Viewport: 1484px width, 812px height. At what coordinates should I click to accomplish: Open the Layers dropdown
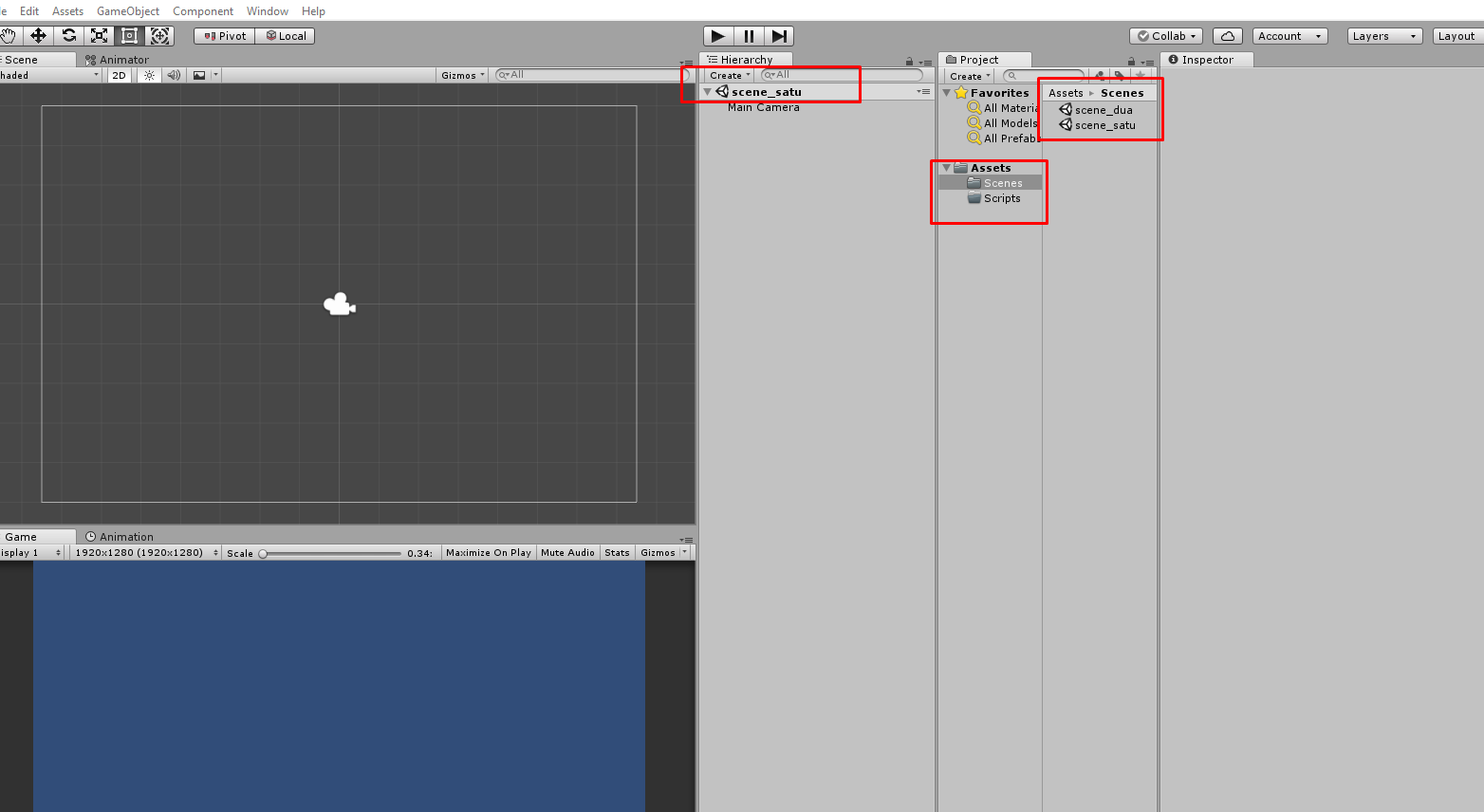[1383, 35]
